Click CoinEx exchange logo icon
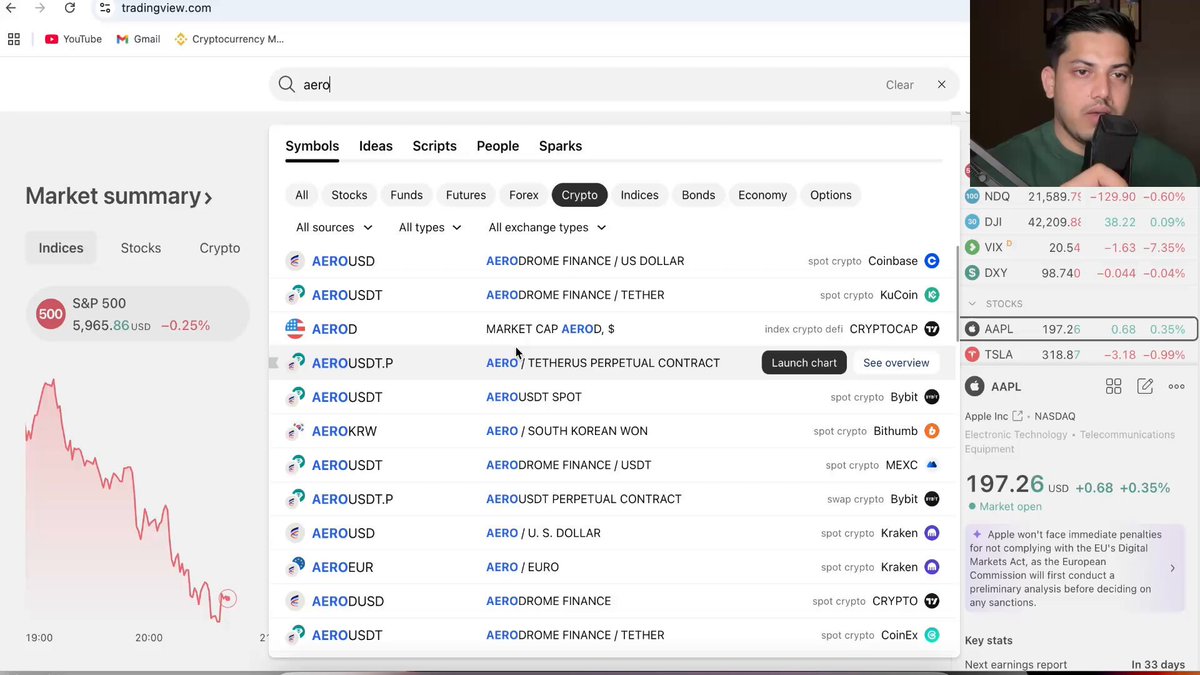 pyautogui.click(x=932, y=635)
